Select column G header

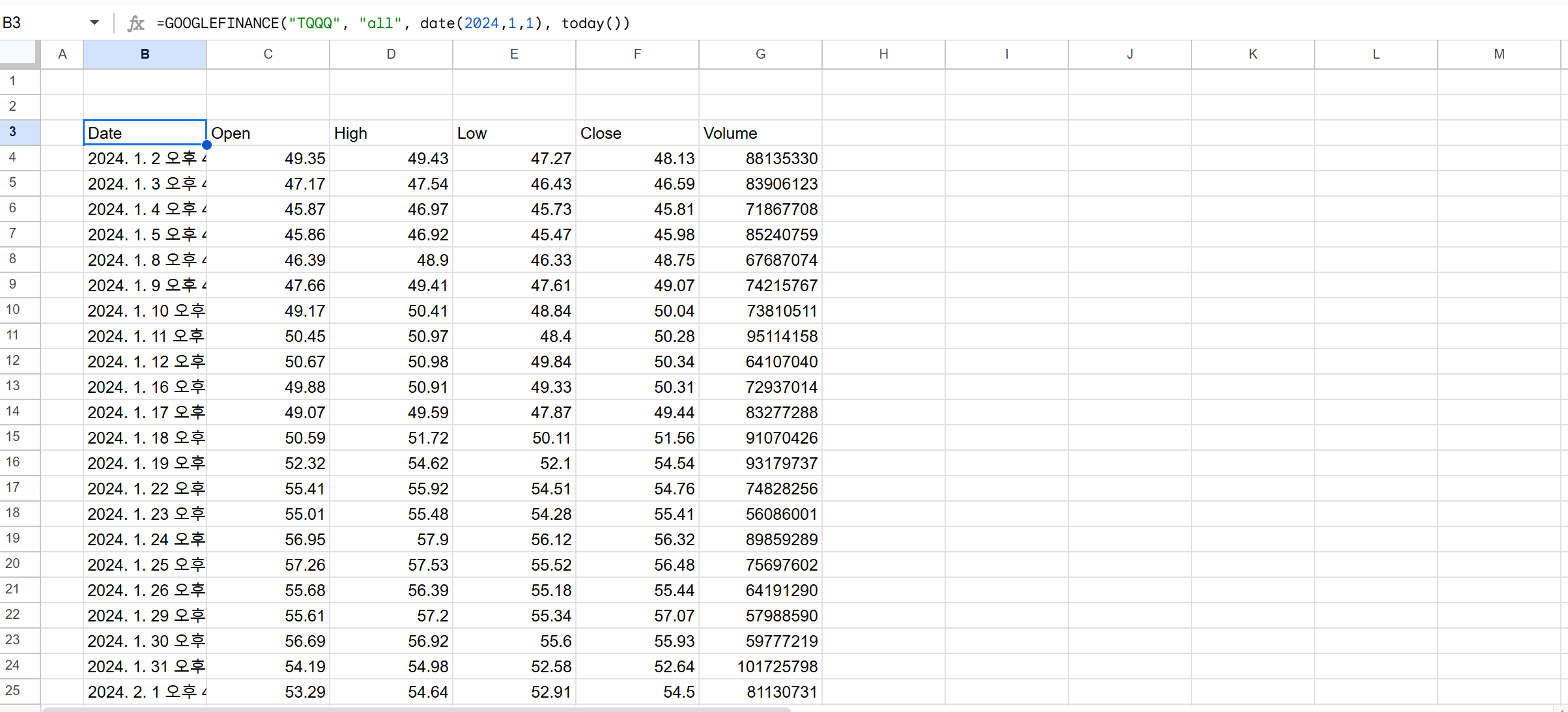point(760,54)
